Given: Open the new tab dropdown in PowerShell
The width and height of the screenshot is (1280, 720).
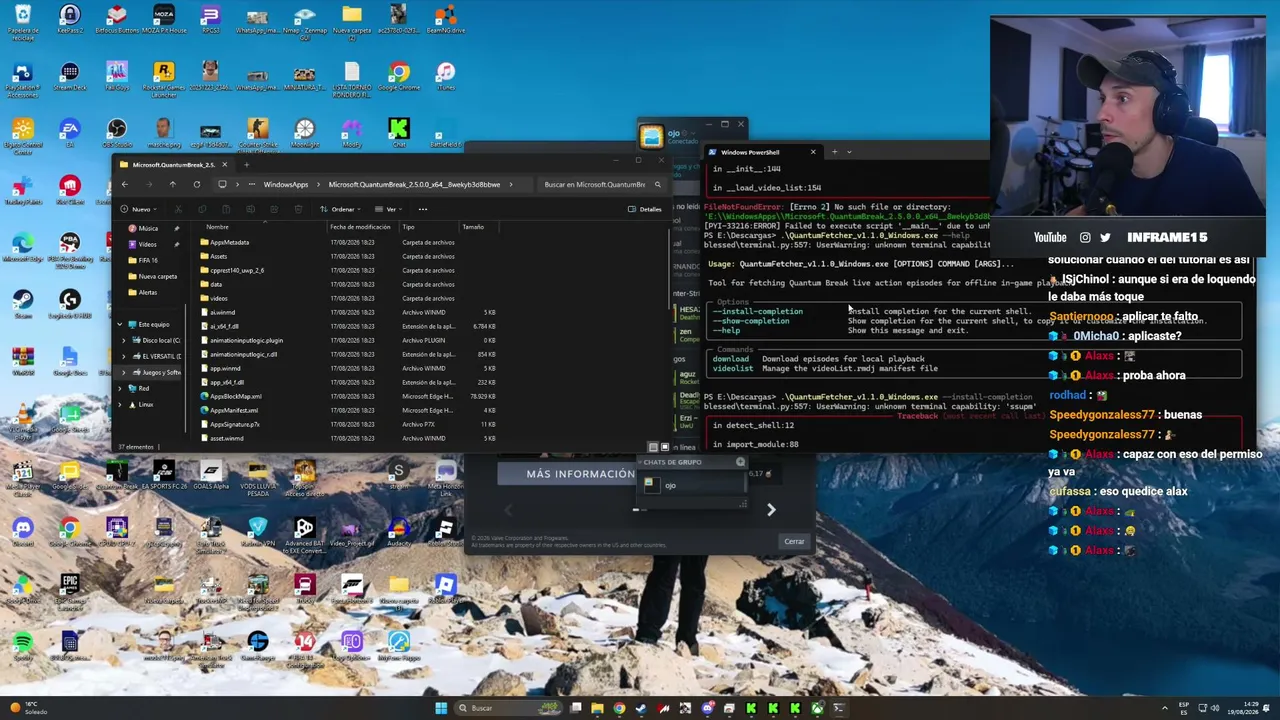Looking at the screenshot, I should (849, 152).
